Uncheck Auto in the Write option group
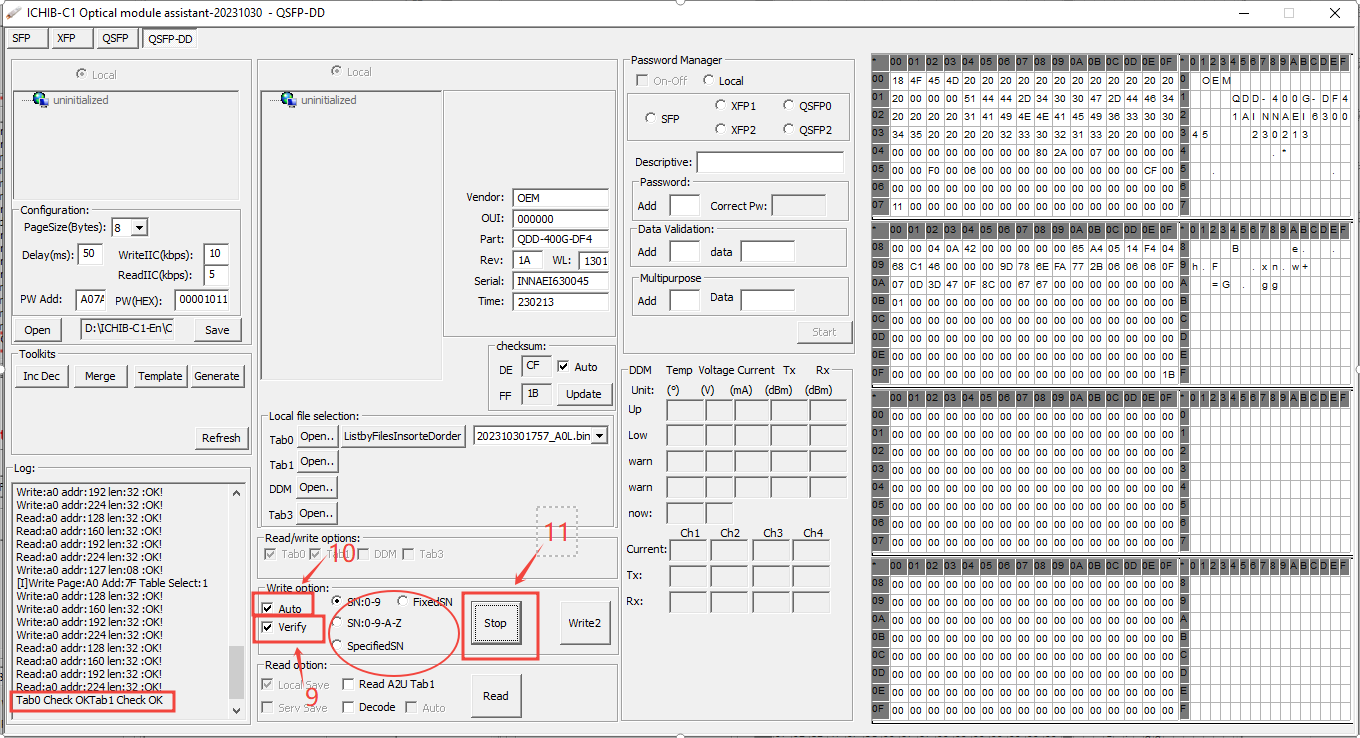Screen dimensions: 1360x738 267,608
